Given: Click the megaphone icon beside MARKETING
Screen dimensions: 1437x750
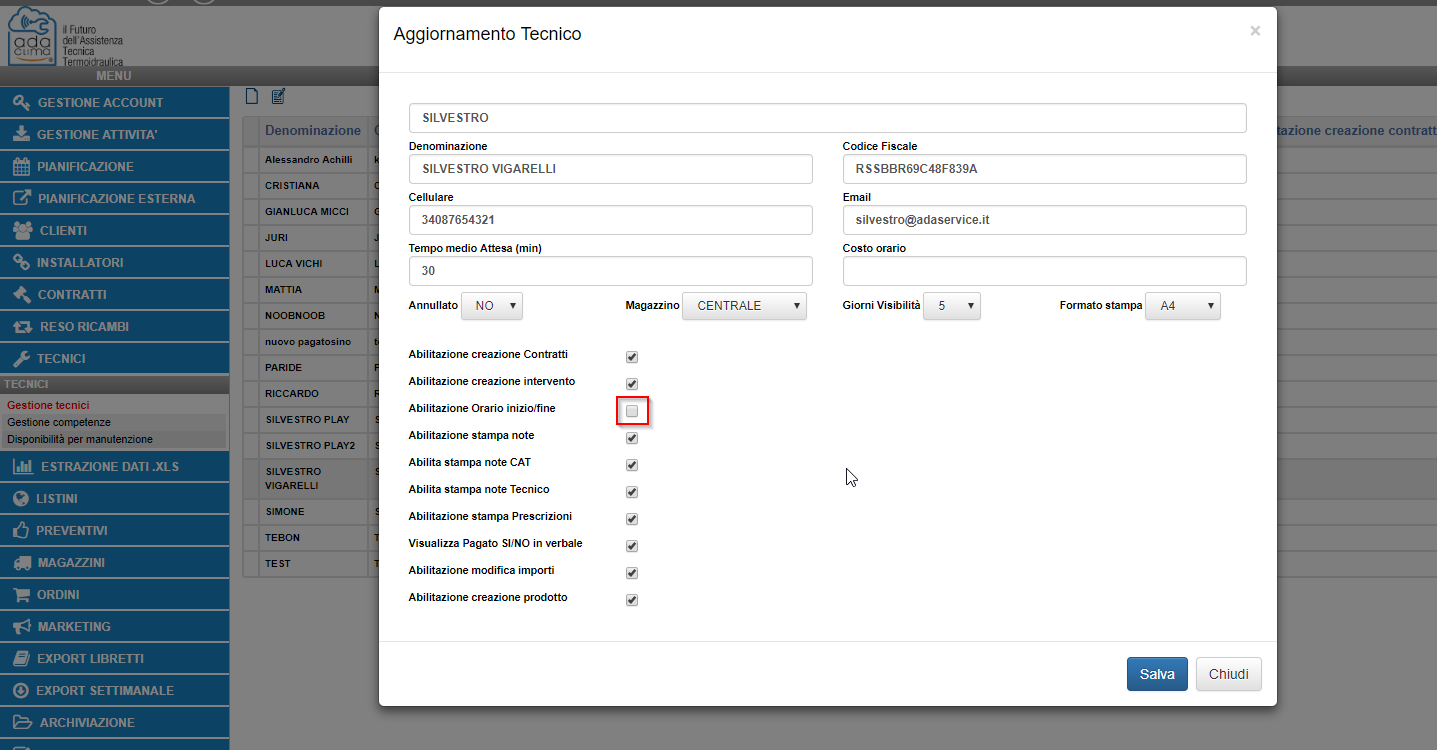Looking at the screenshot, I should (x=21, y=627).
